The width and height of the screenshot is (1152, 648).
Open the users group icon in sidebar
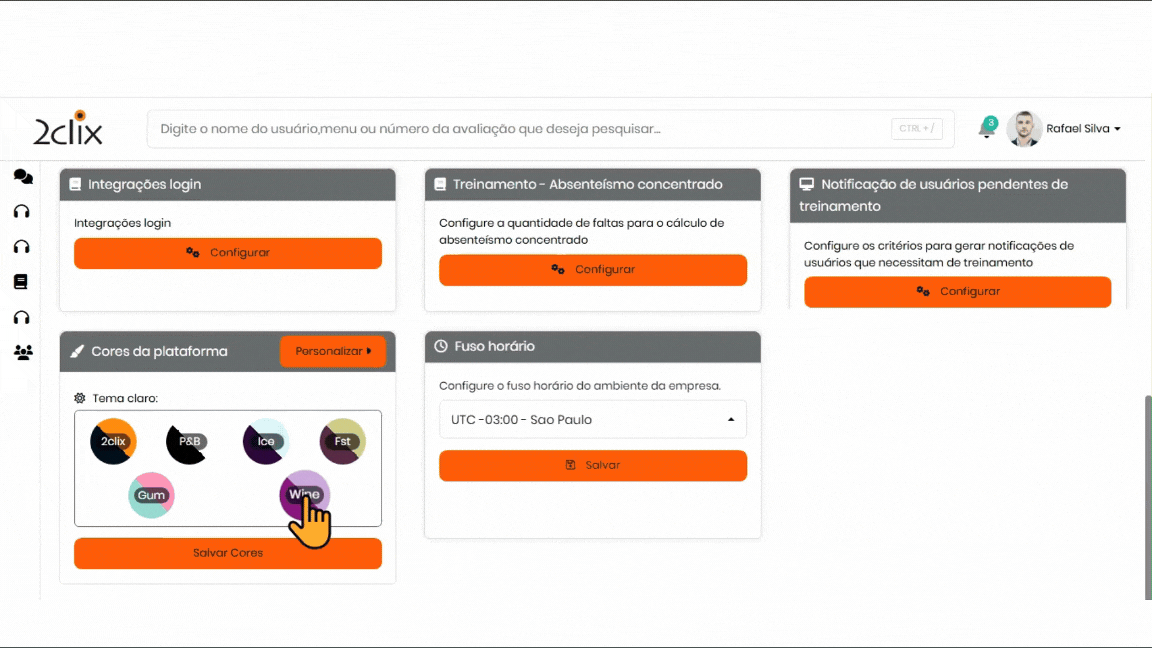(22, 352)
